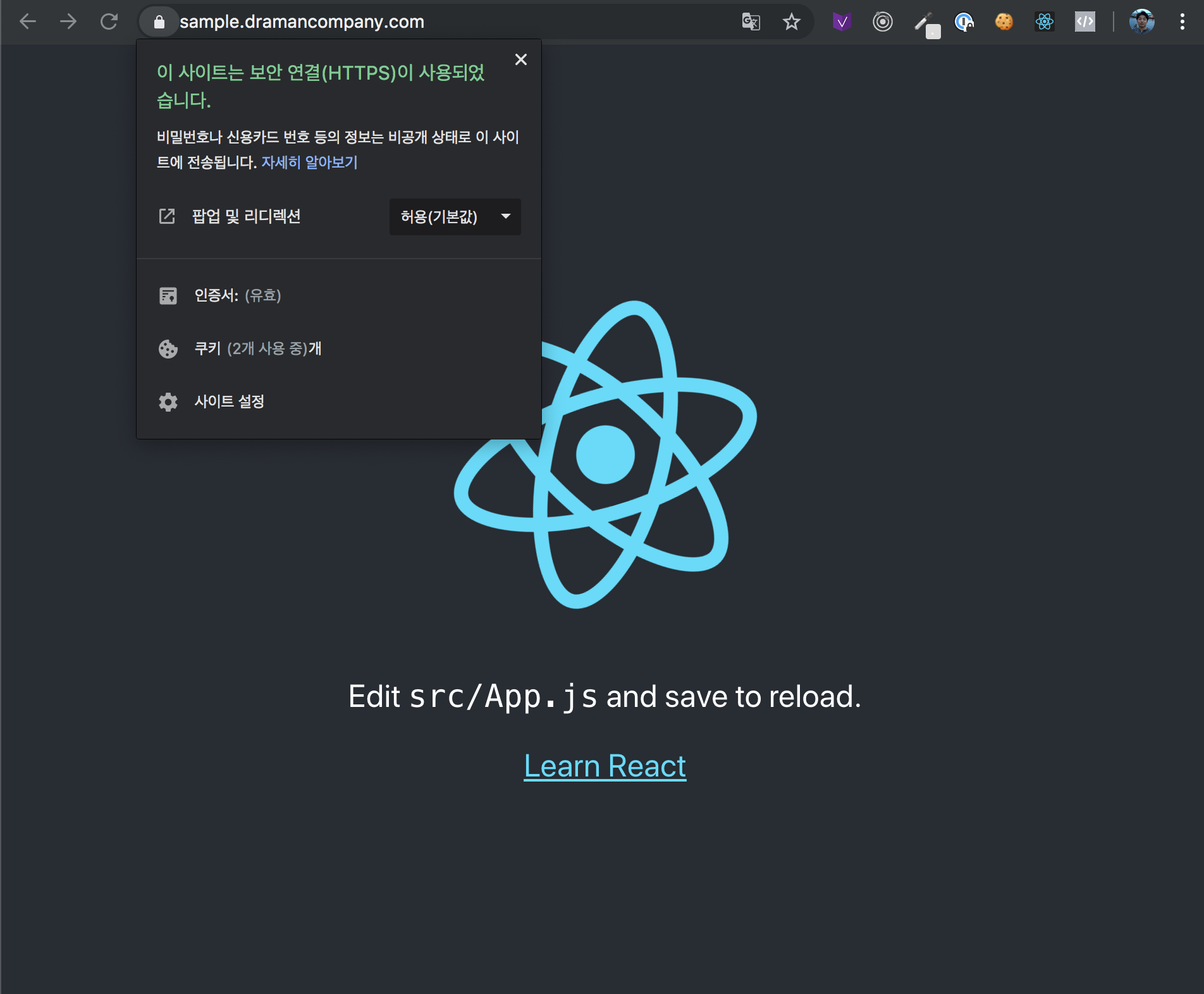Open 사이트 설정 site settings

pyautogui.click(x=339, y=402)
